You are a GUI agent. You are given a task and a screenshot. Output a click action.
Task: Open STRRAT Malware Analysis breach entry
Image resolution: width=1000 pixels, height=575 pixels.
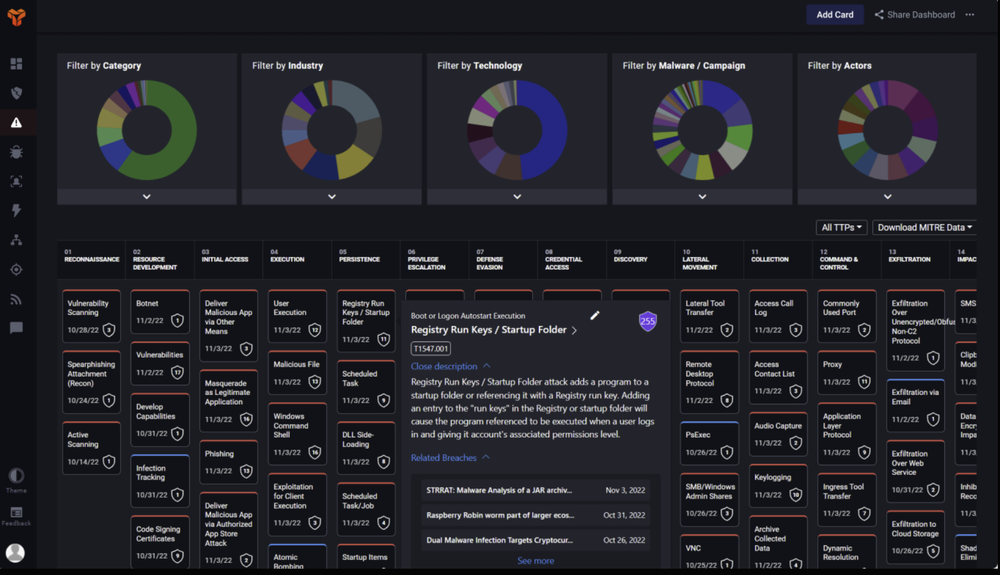536,490
